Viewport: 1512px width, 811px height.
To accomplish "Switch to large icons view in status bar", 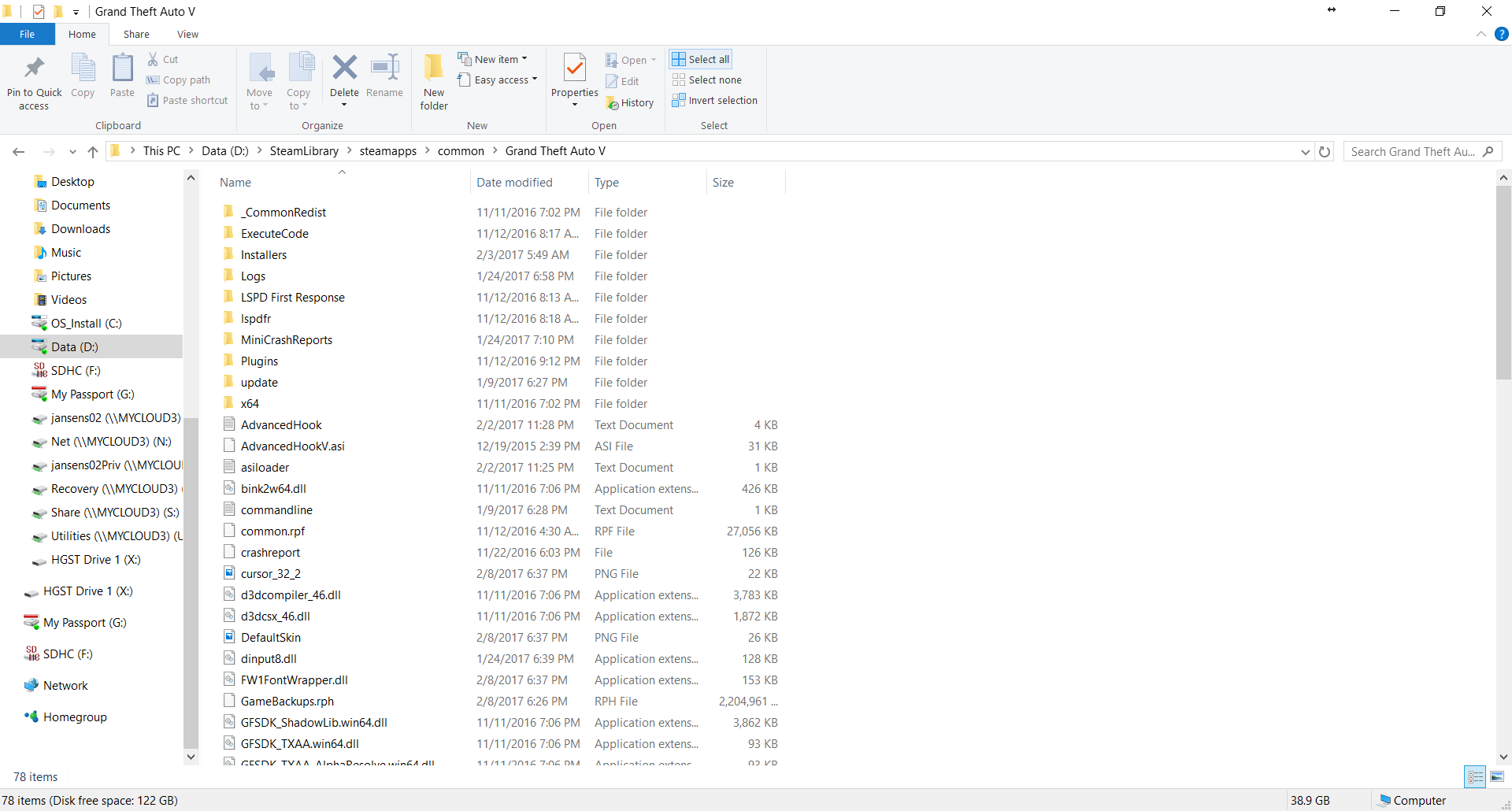I will [x=1497, y=777].
